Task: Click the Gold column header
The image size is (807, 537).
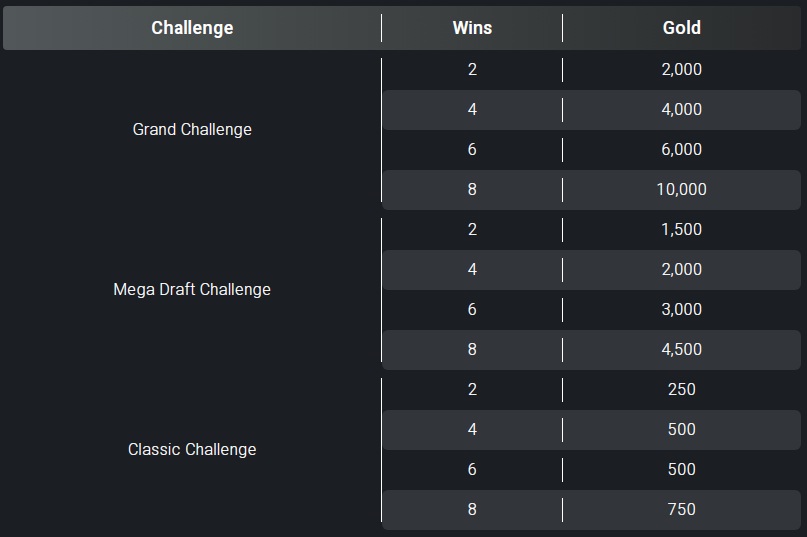Action: [x=681, y=28]
